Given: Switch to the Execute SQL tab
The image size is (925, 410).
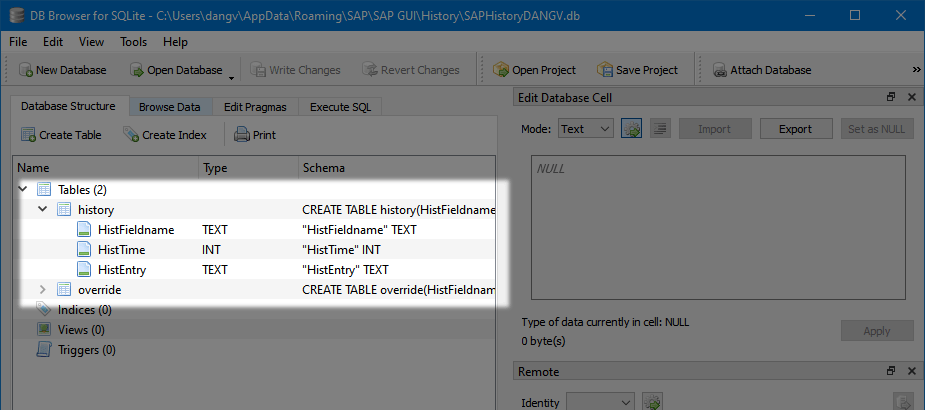Looking at the screenshot, I should point(340,107).
